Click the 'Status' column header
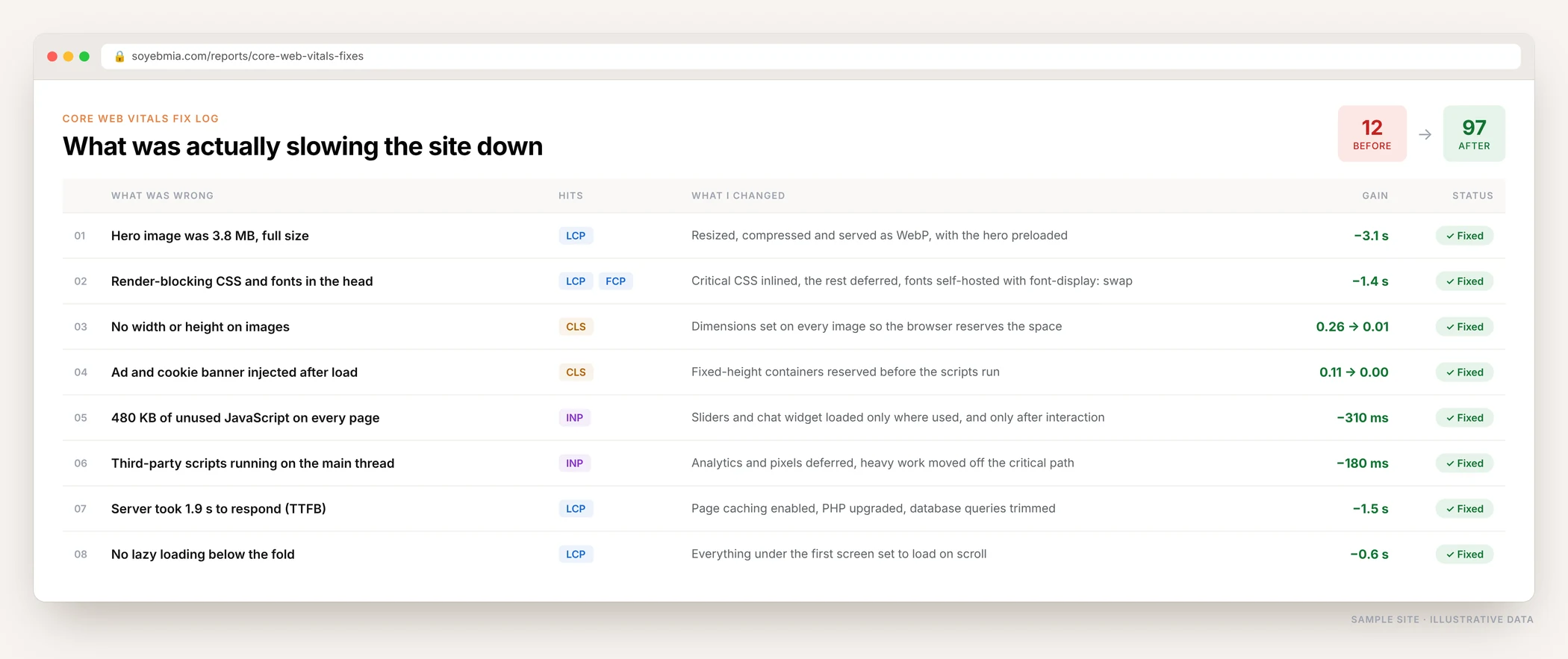The image size is (1568, 659). click(1472, 196)
